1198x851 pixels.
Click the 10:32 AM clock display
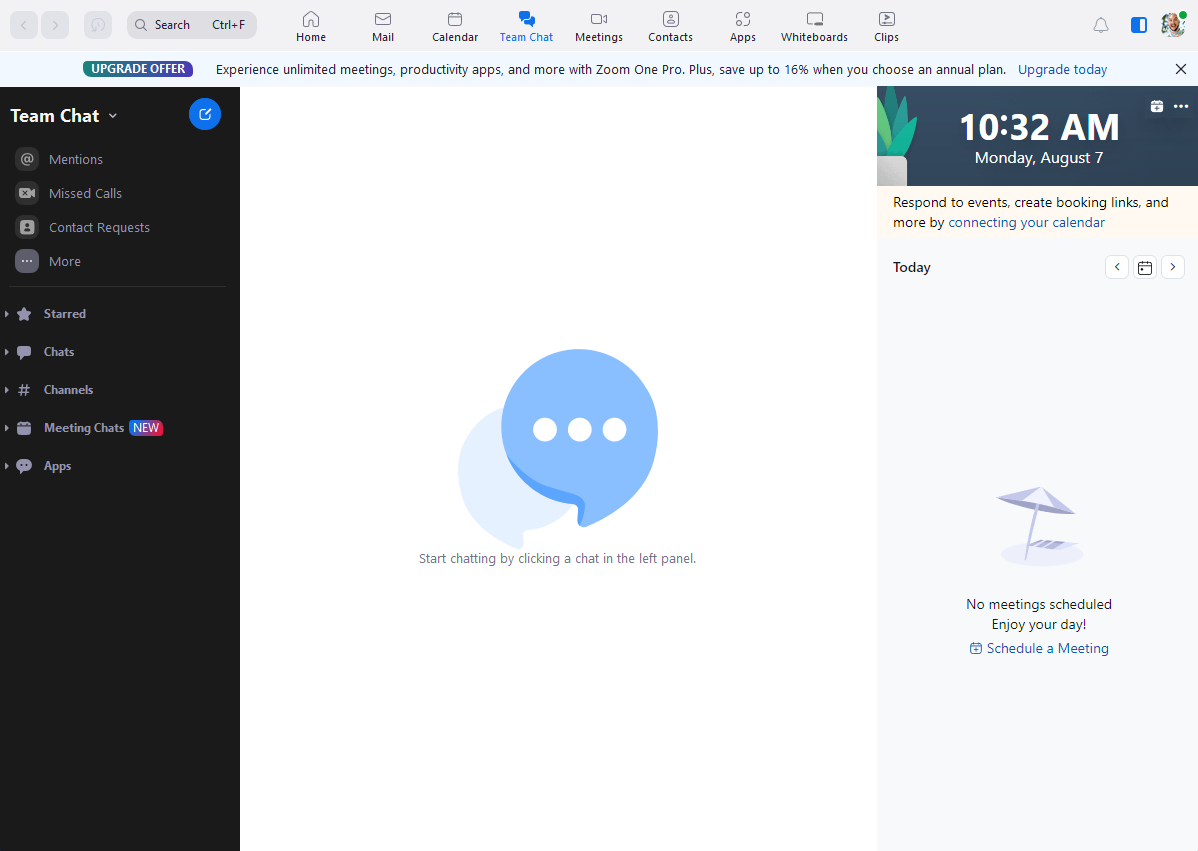(x=1039, y=127)
